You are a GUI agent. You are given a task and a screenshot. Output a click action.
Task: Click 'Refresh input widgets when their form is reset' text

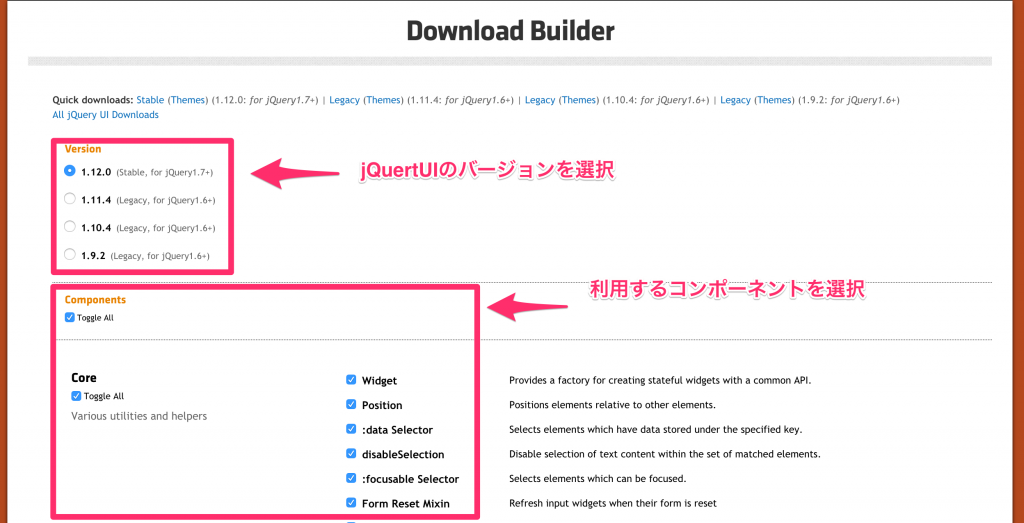(613, 503)
